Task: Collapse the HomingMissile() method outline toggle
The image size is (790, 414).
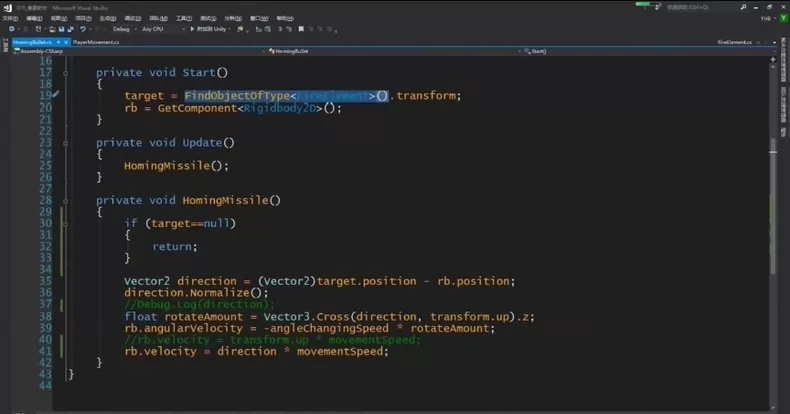Action: pyautogui.click(x=65, y=201)
